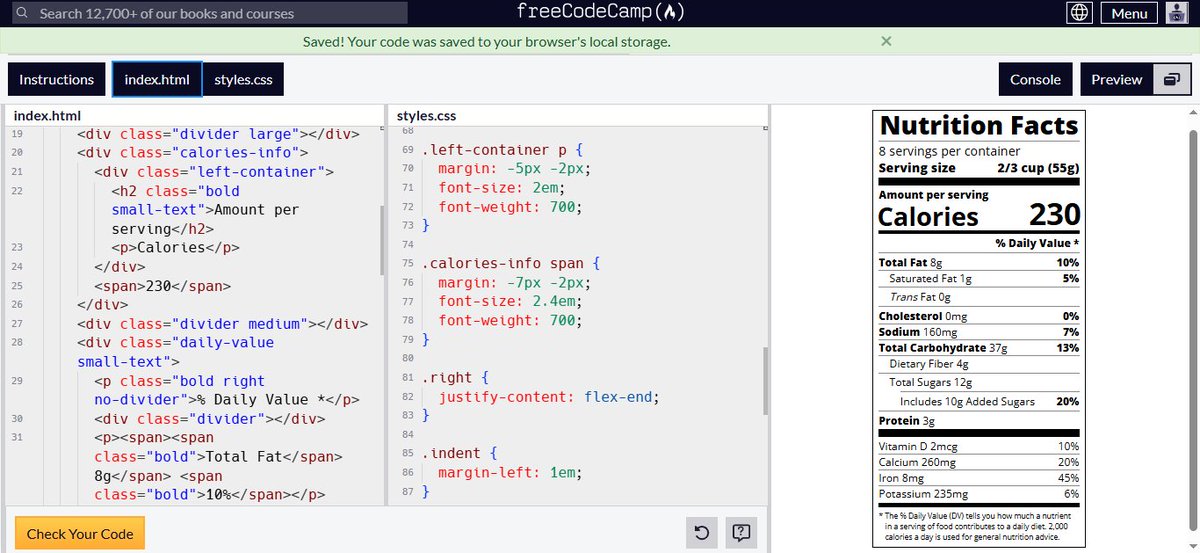This screenshot has height=553, width=1200.
Task: Toggle the Console panel
Action: [x=1035, y=80]
